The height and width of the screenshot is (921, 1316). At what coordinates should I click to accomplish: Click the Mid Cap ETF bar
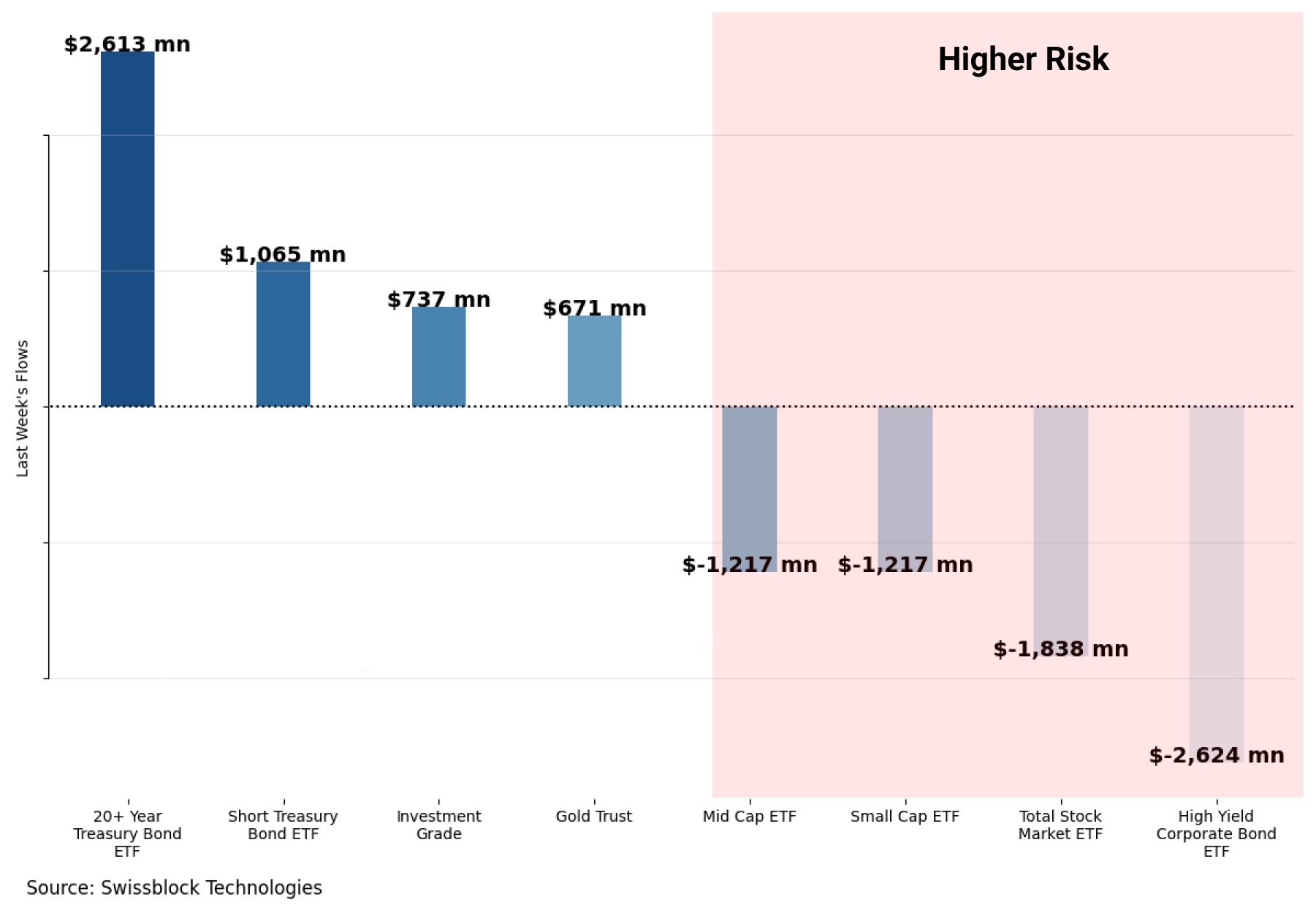click(x=750, y=482)
